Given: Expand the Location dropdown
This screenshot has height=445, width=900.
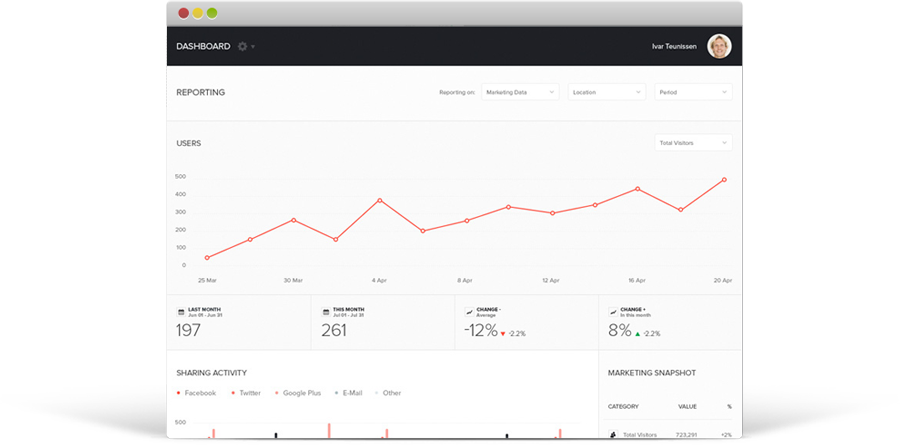Looking at the screenshot, I should coord(607,92).
